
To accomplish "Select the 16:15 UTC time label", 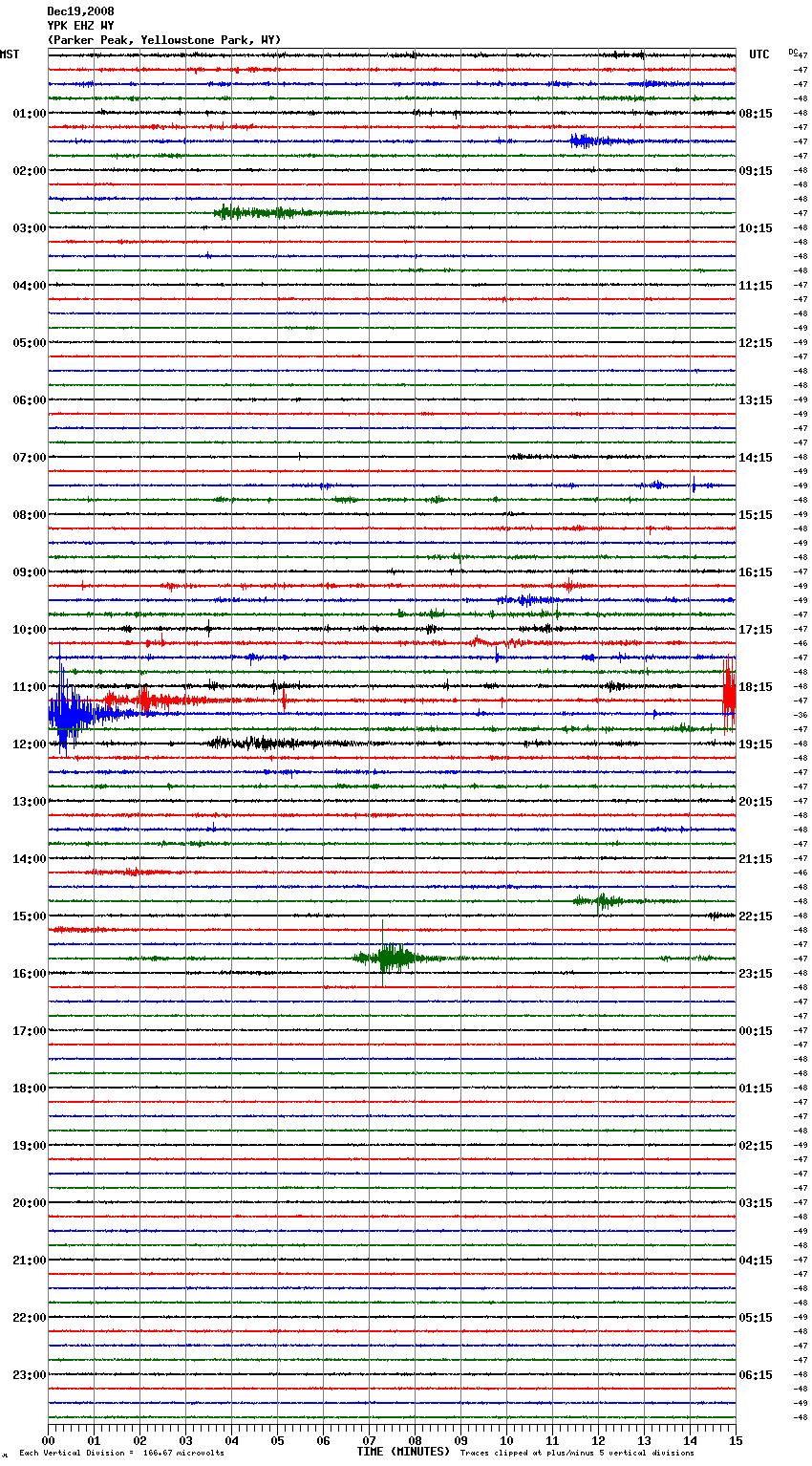I will click(x=756, y=572).
